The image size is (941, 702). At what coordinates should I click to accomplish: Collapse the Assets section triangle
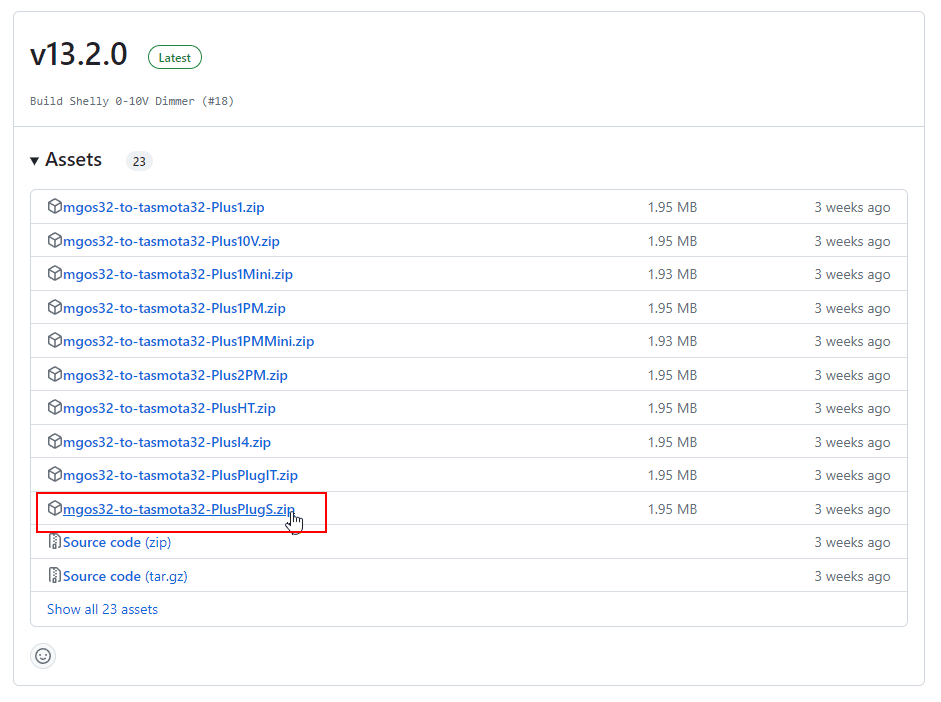tap(35, 161)
